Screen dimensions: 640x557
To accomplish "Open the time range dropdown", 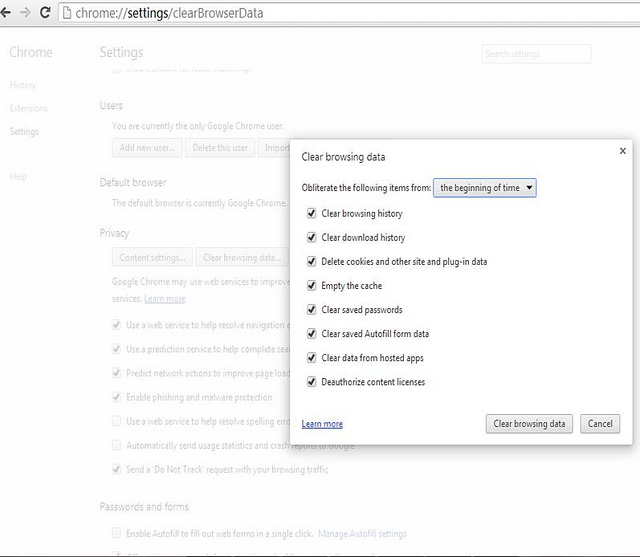I will tap(484, 188).
